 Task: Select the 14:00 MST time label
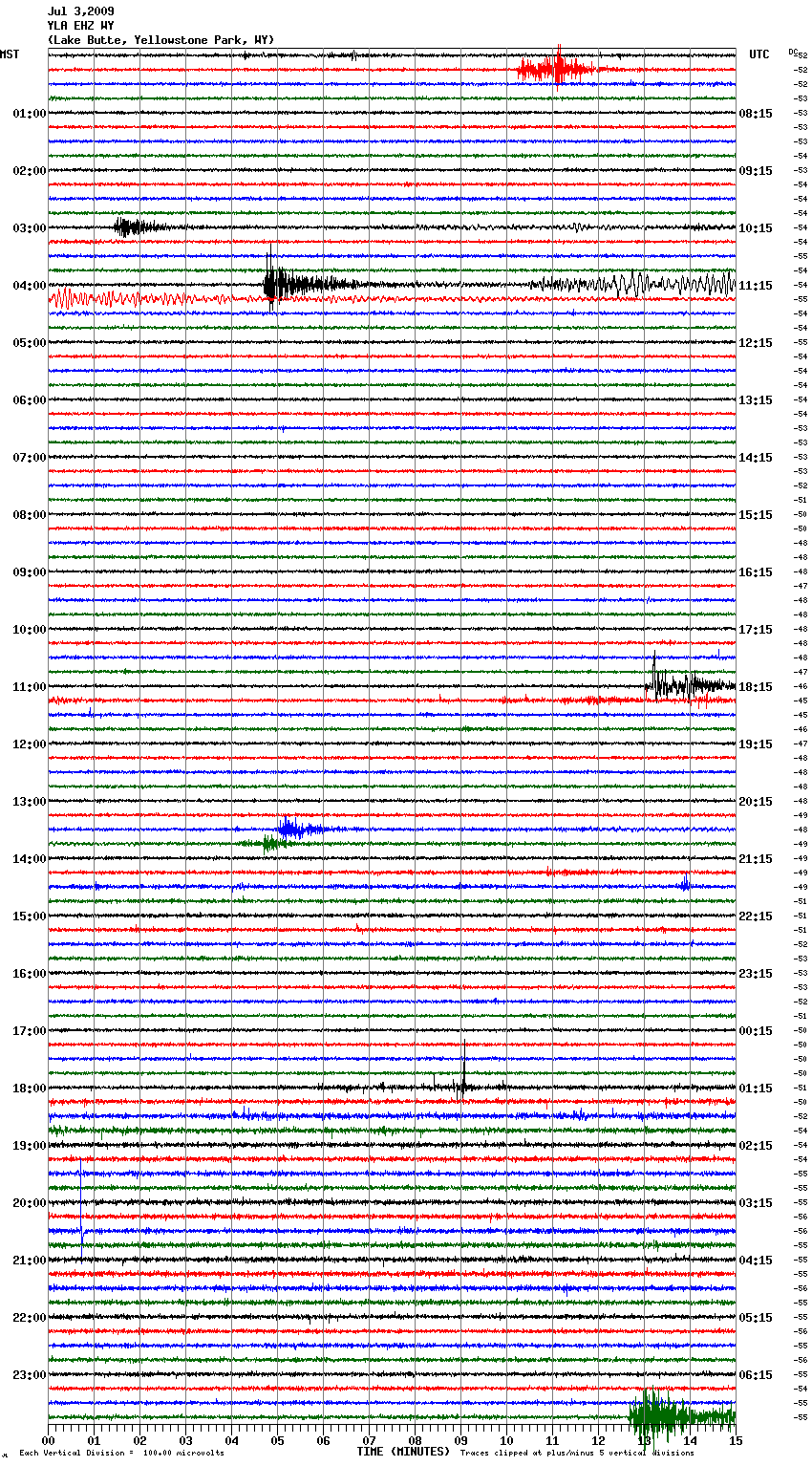pos(30,859)
